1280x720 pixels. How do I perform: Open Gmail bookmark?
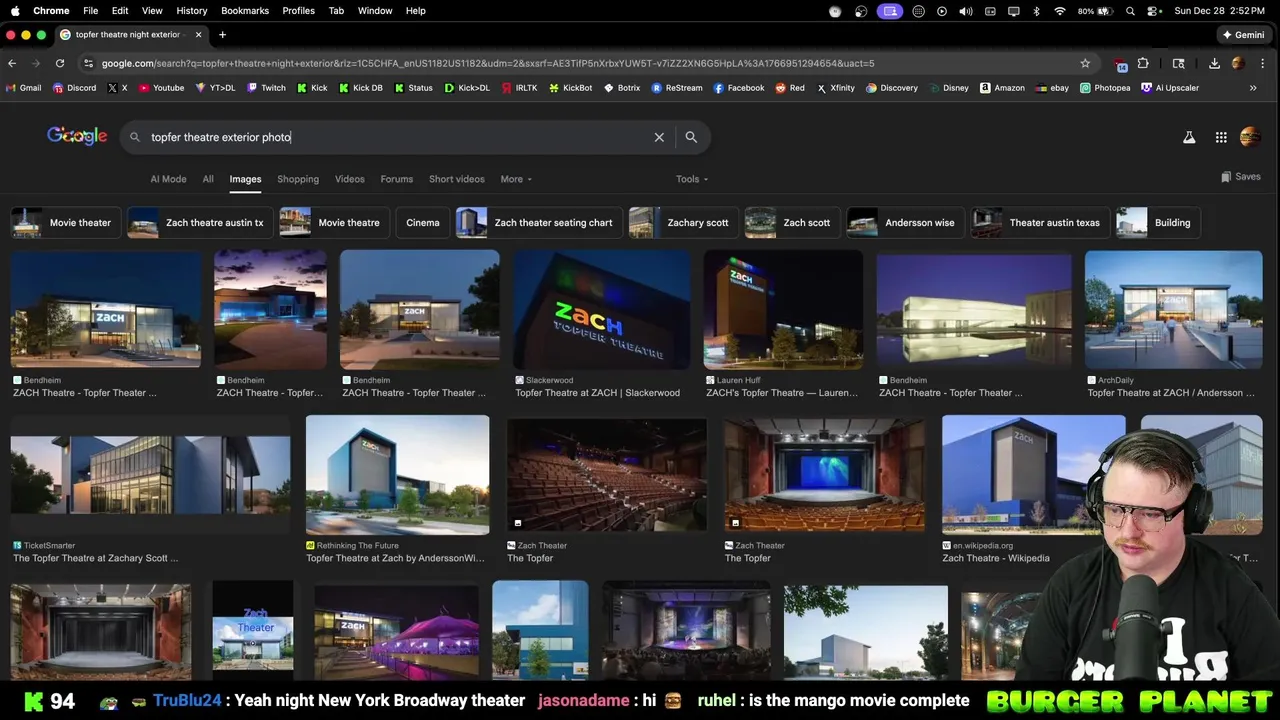(23, 88)
